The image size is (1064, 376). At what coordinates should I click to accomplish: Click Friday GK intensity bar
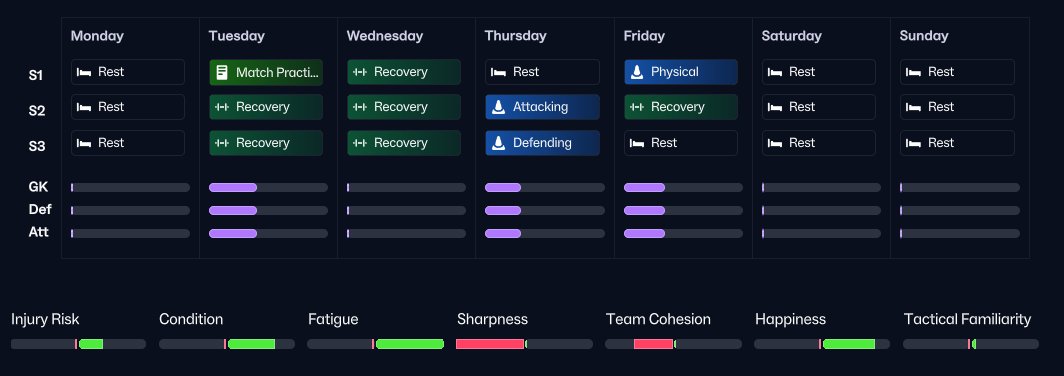683,187
